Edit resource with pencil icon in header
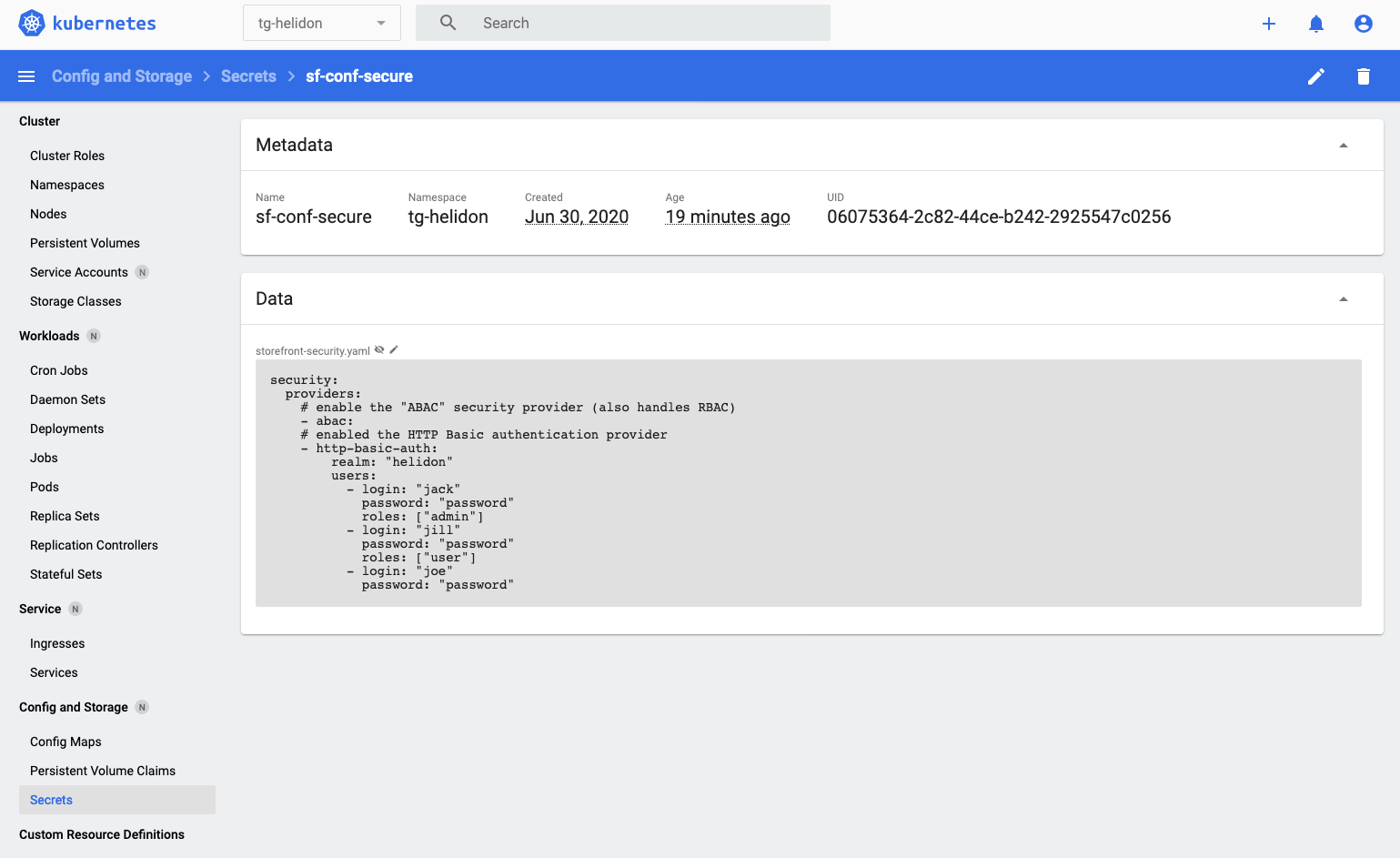The height and width of the screenshot is (858, 1400). coord(1316,76)
